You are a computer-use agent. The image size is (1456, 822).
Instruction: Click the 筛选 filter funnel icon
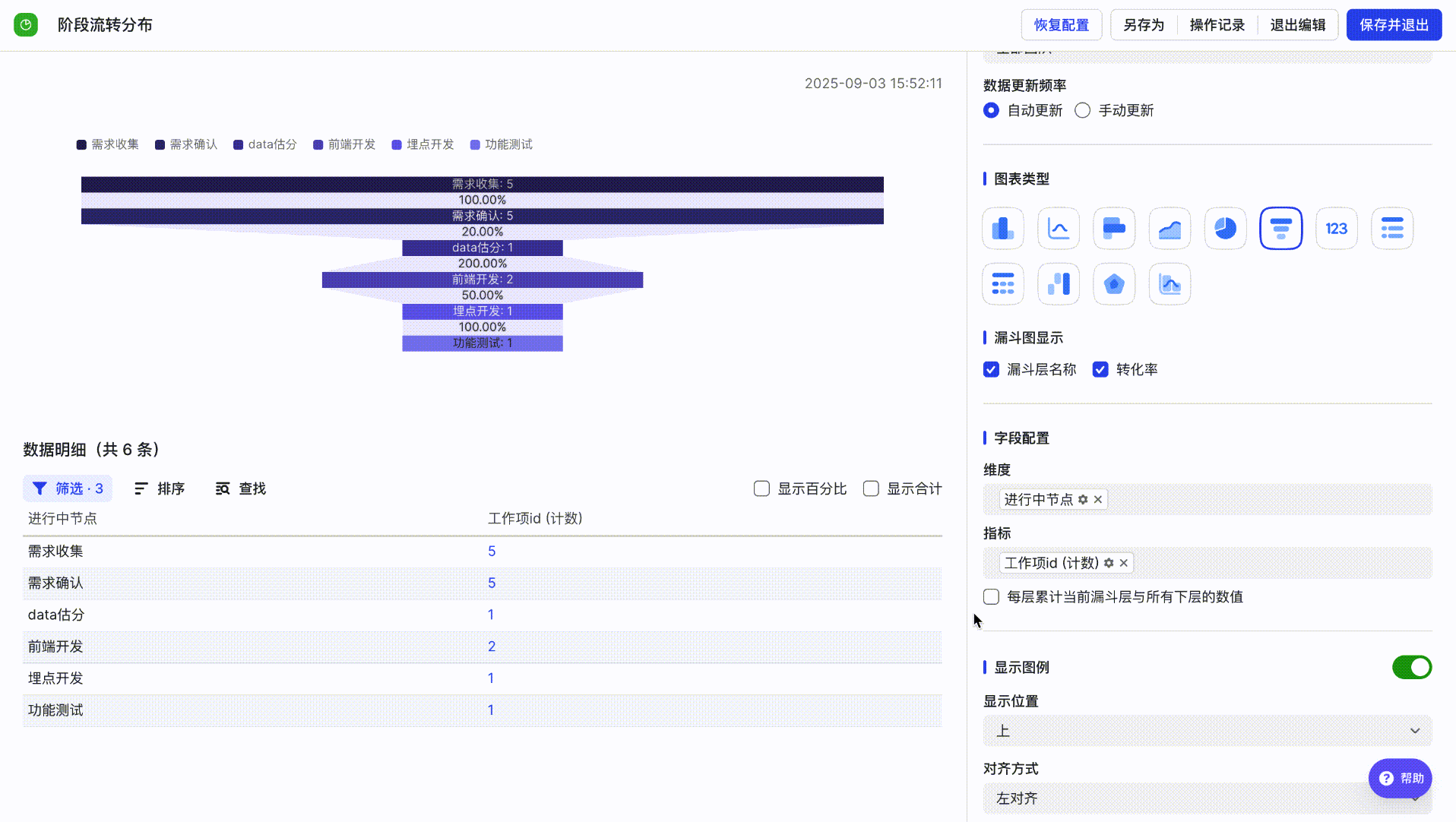click(x=40, y=488)
